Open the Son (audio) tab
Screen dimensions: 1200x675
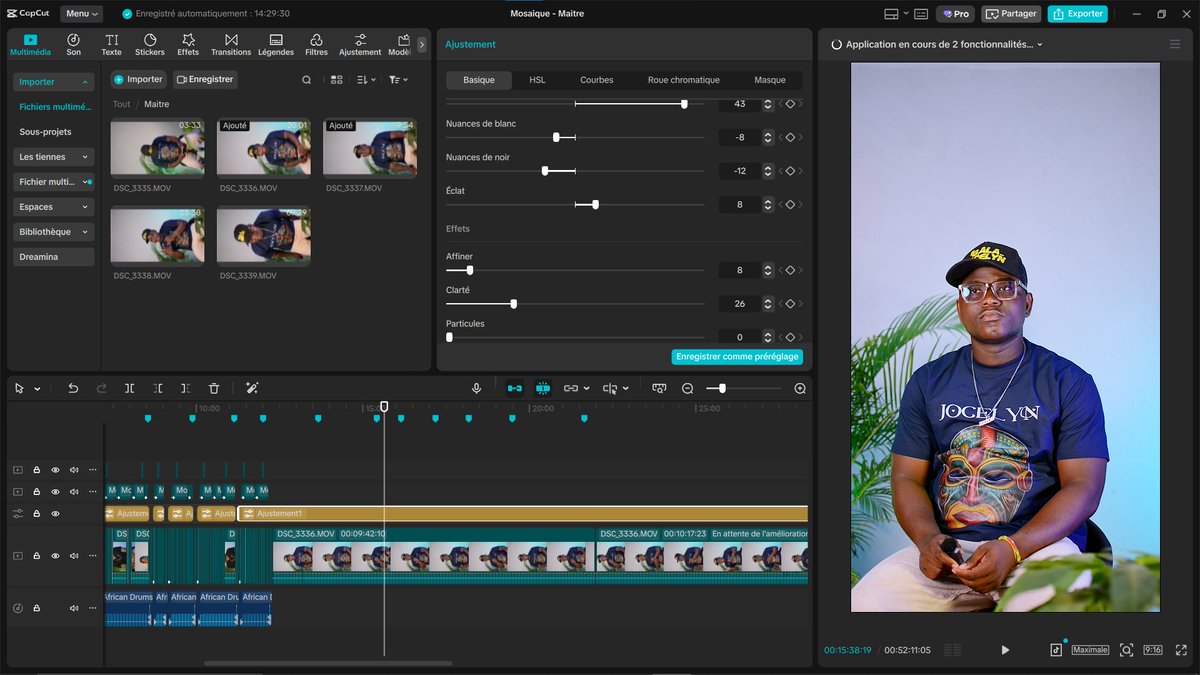pos(73,44)
